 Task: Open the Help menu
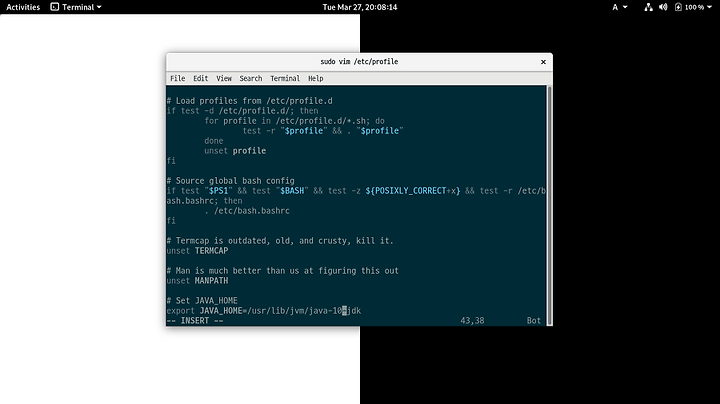(x=315, y=79)
